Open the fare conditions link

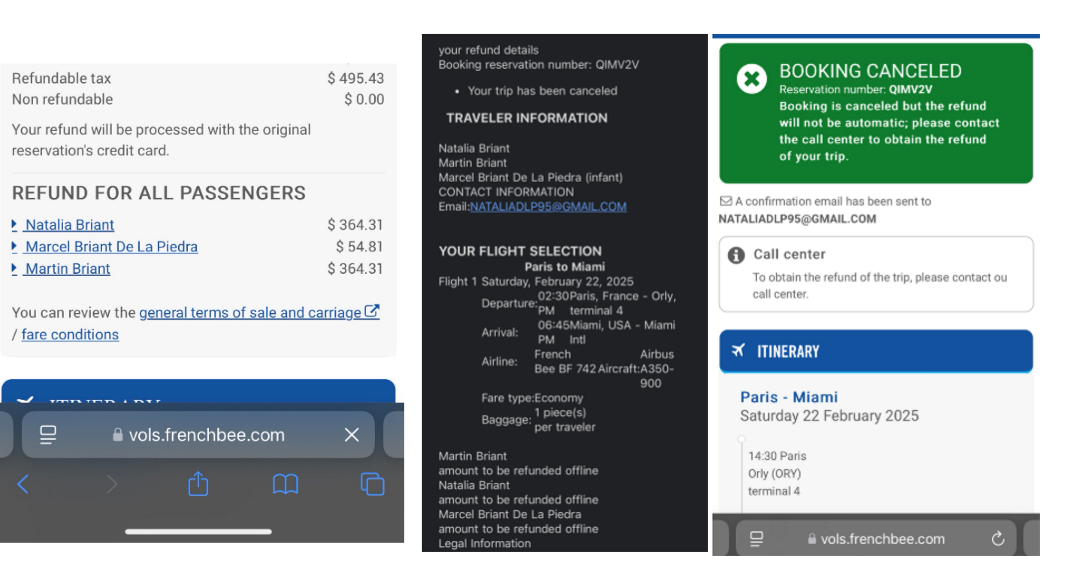coord(70,335)
